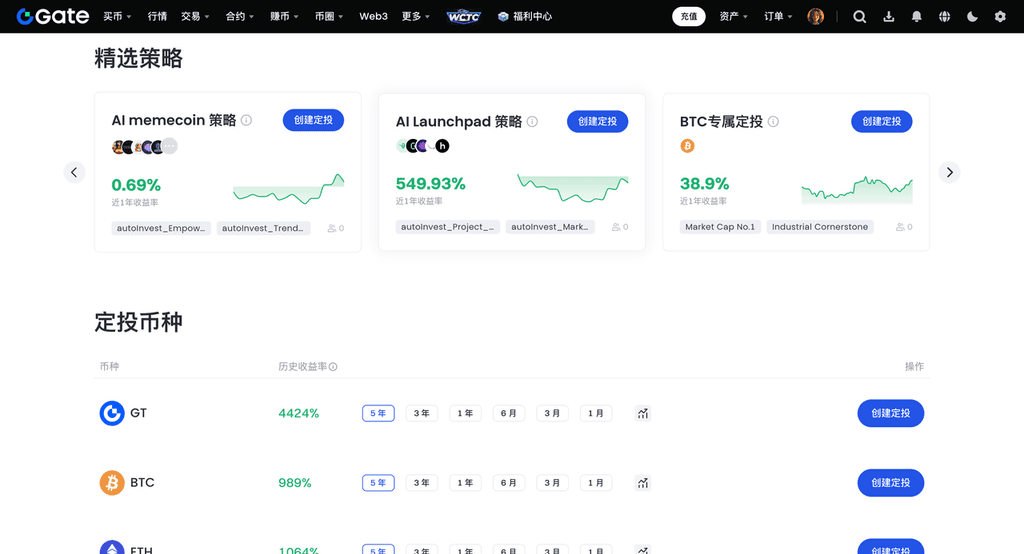Click info icon beside AI memecoin 策略
Screen dimensions: 1024x554
pos(246,121)
